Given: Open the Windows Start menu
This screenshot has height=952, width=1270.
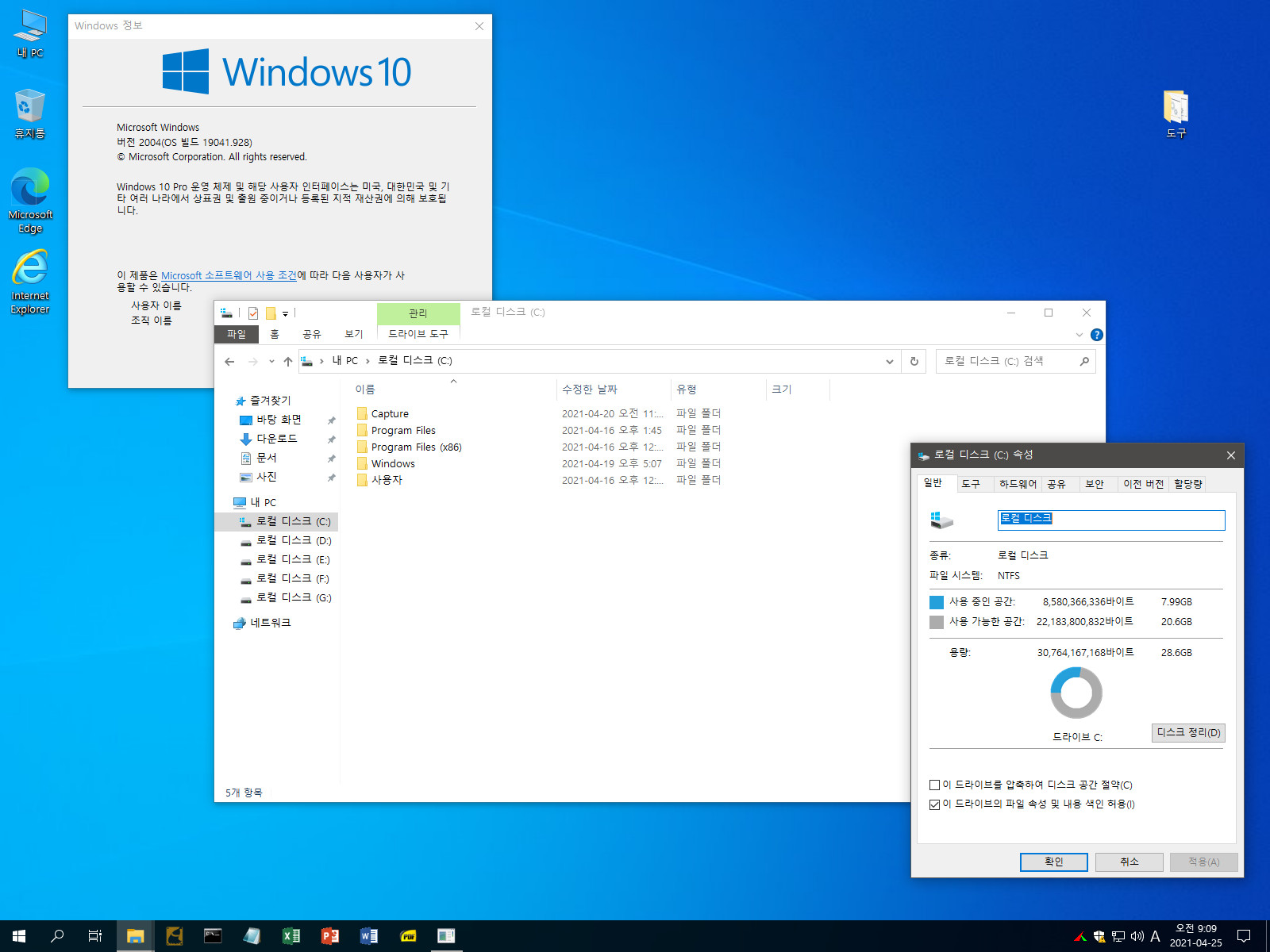Looking at the screenshot, I should click(x=19, y=936).
